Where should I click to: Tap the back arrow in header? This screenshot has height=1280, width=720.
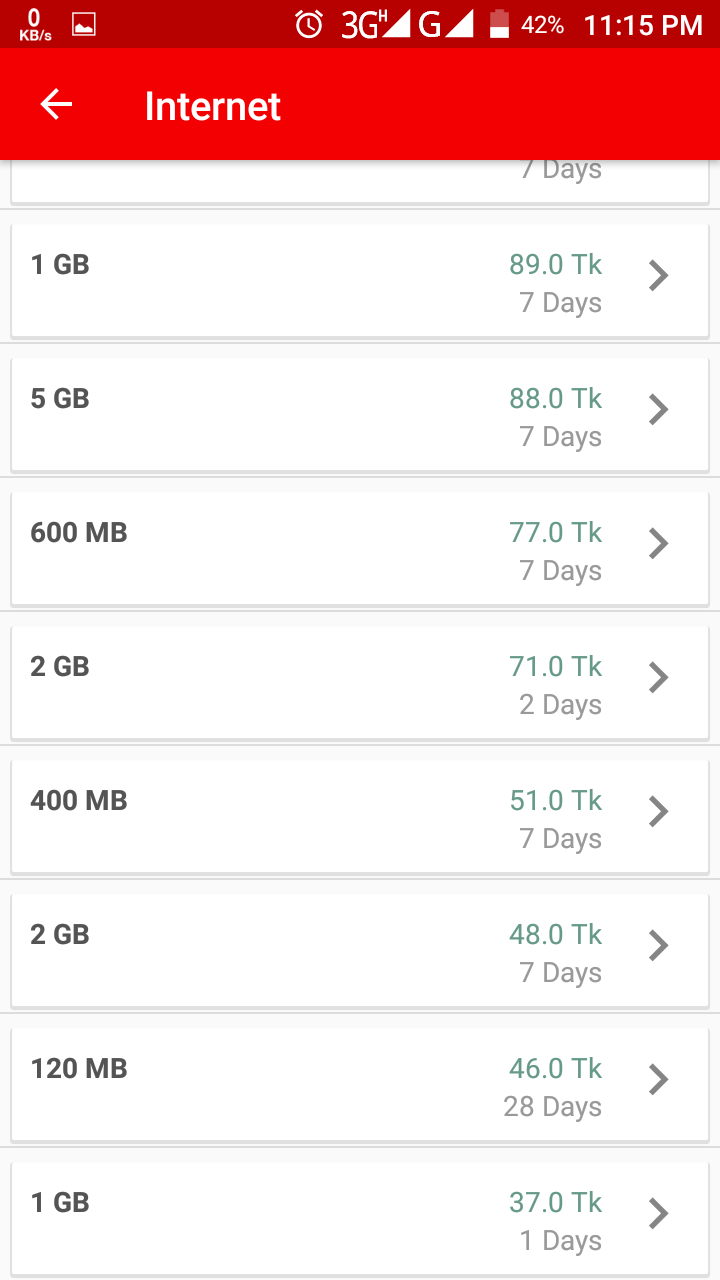click(x=56, y=105)
